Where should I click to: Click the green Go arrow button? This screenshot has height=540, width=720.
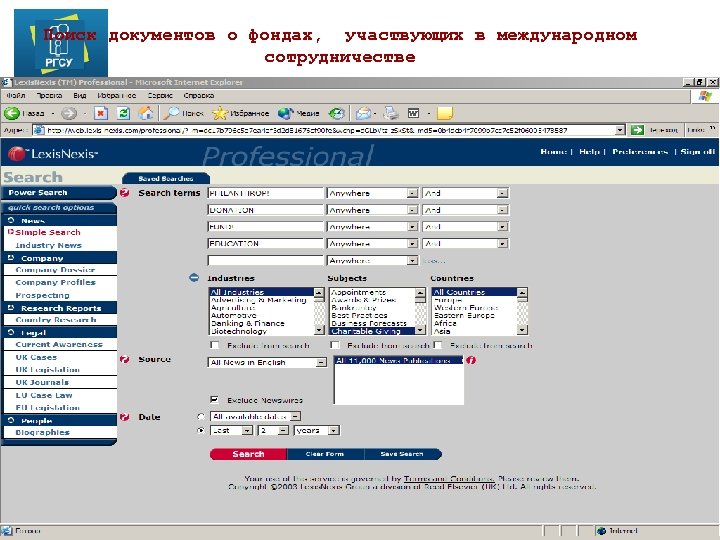637,130
